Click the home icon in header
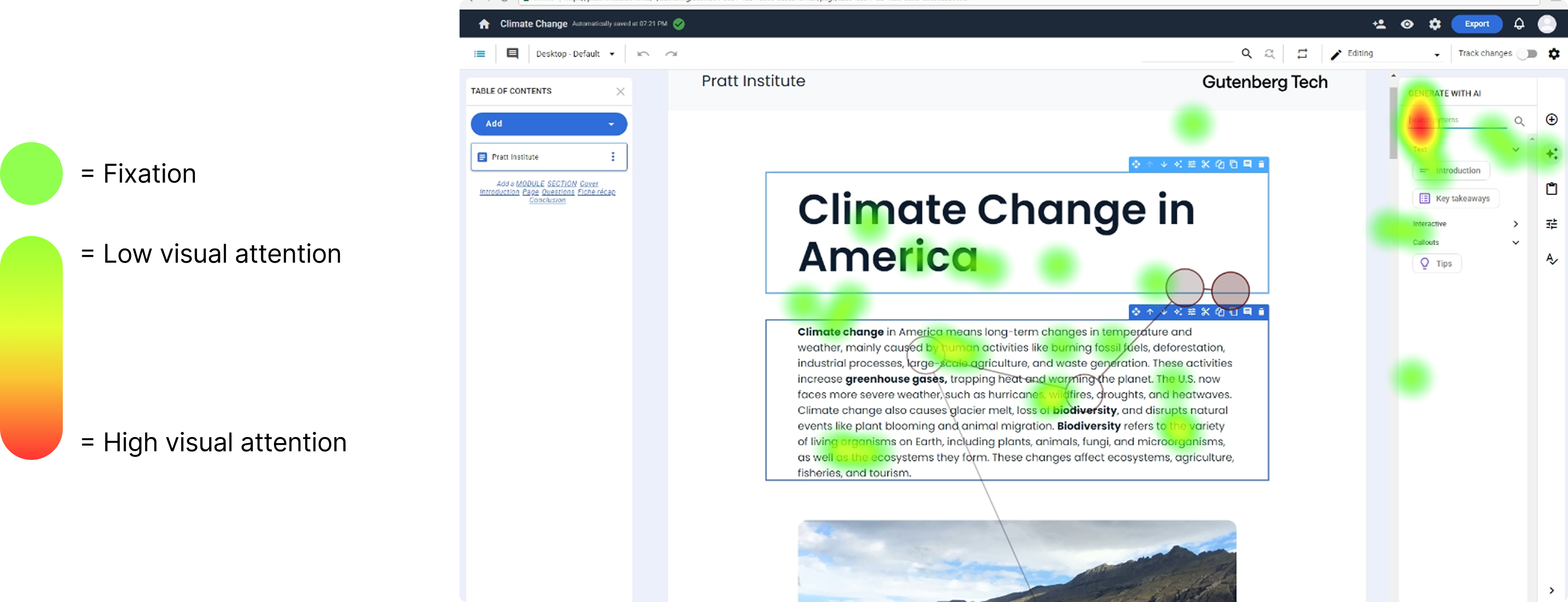The width and height of the screenshot is (1568, 602). click(x=484, y=24)
